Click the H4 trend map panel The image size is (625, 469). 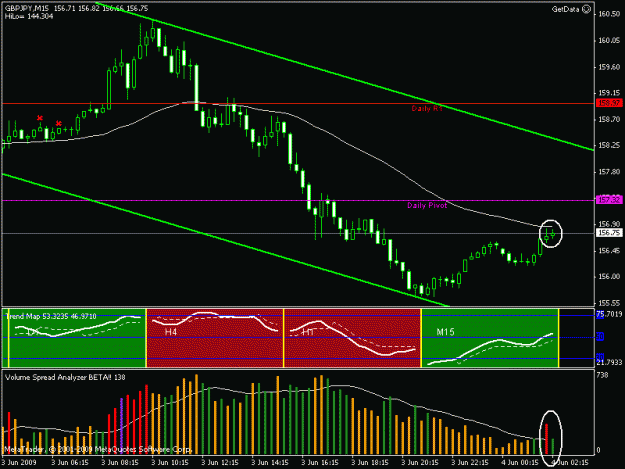click(215, 338)
